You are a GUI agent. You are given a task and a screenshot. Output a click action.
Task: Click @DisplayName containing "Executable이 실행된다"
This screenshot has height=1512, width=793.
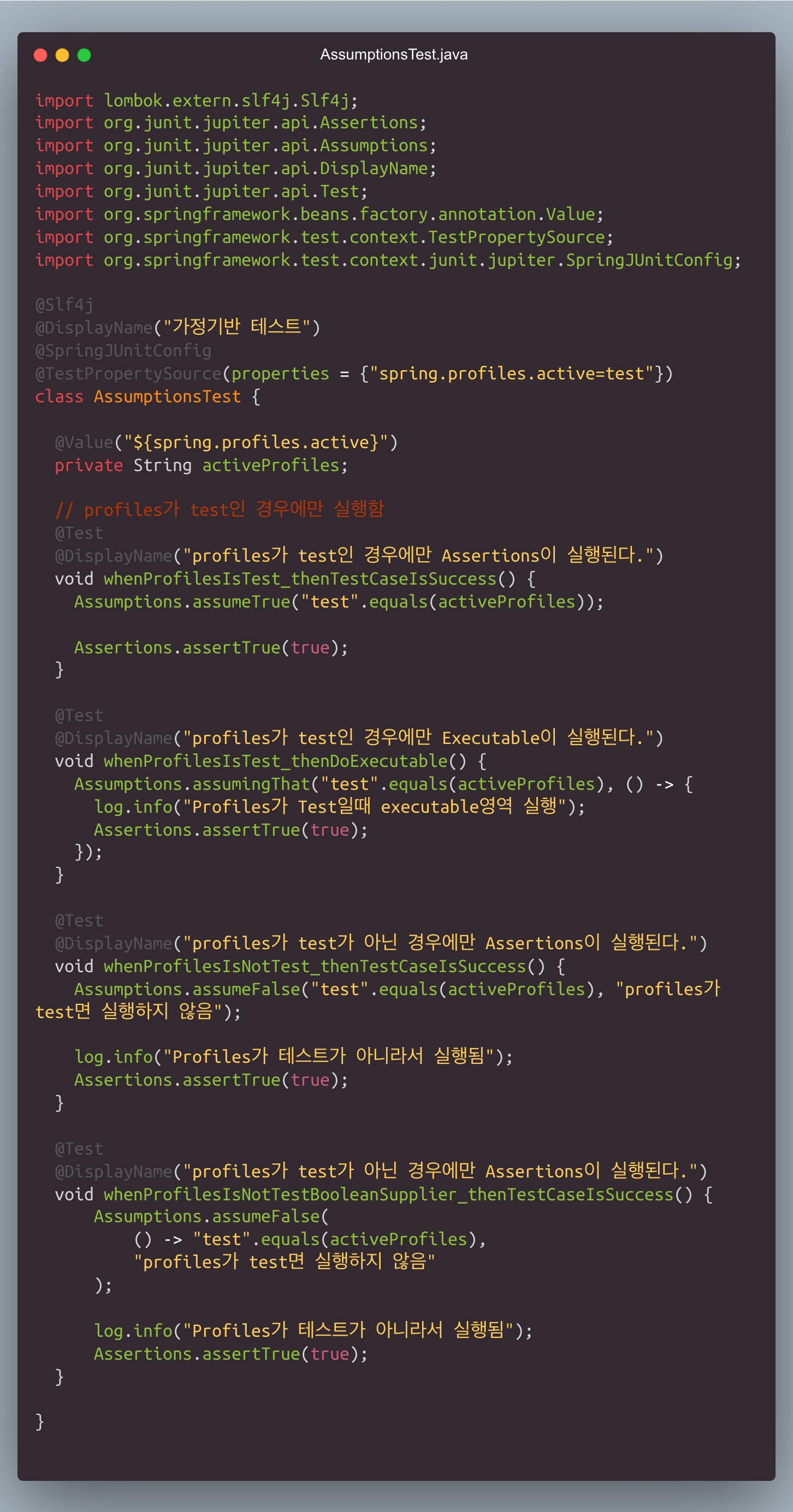359,737
